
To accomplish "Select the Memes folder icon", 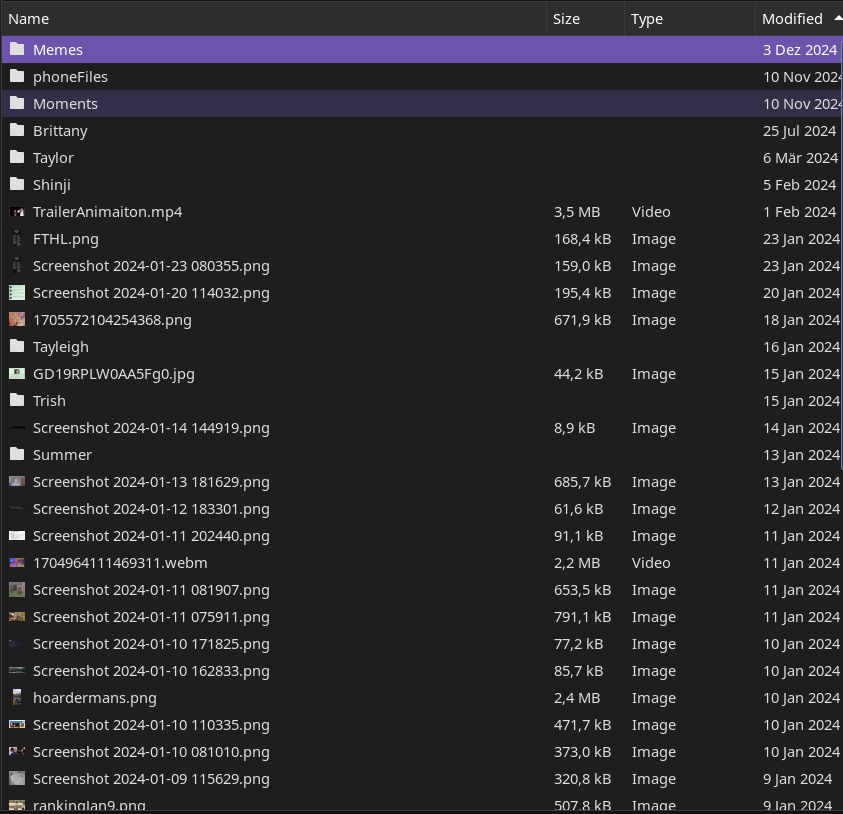I will 17,49.
